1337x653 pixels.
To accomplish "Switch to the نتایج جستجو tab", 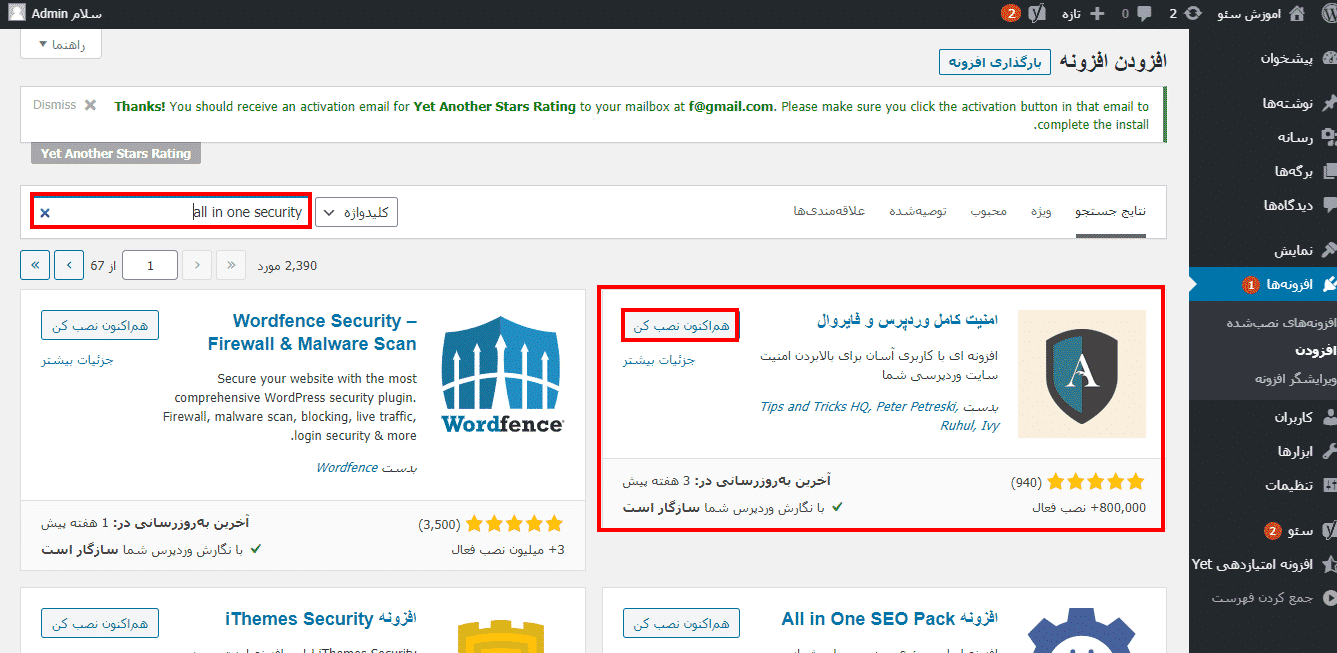I will 1110,211.
